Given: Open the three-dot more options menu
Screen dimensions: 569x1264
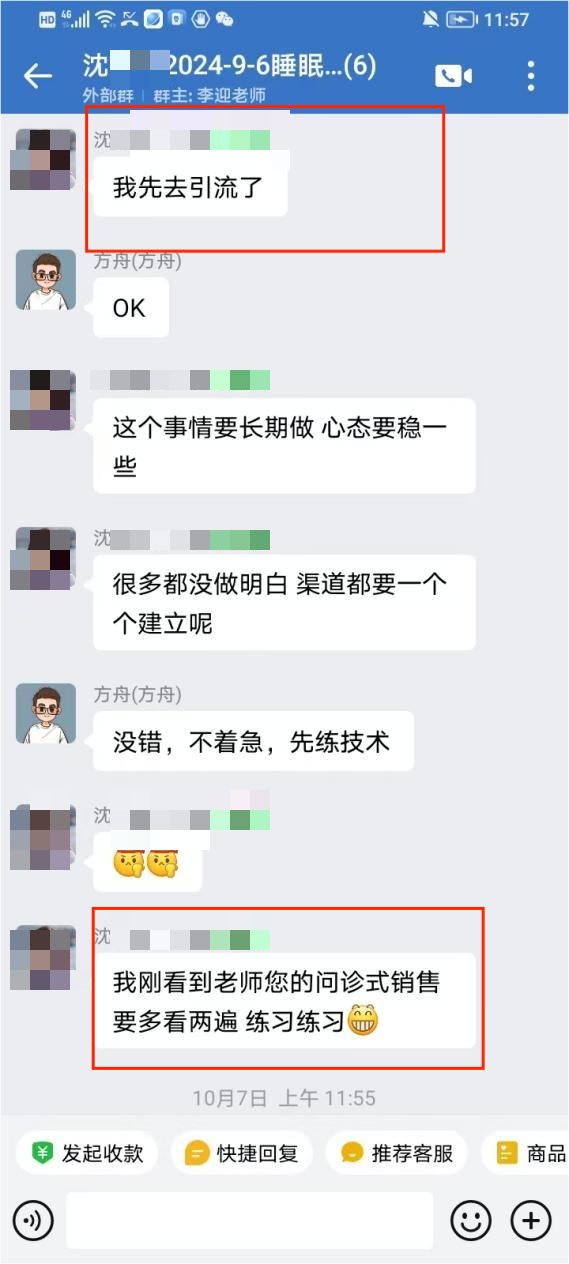Looking at the screenshot, I should (x=531, y=76).
